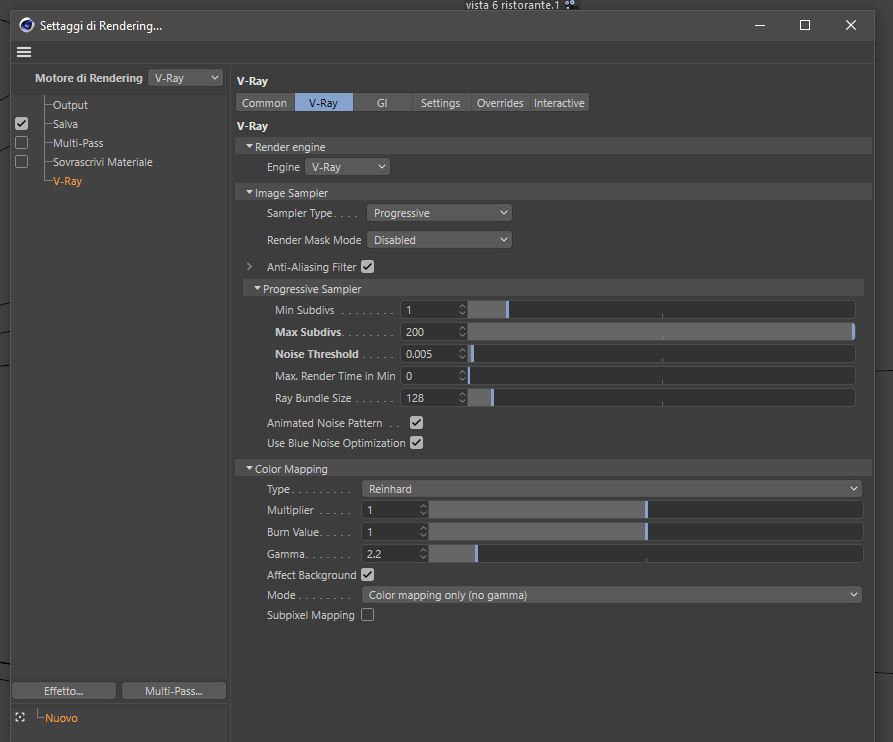Expand the Anti-Aliasing Filter options
Screen dimensions: 893x742
point(249,267)
